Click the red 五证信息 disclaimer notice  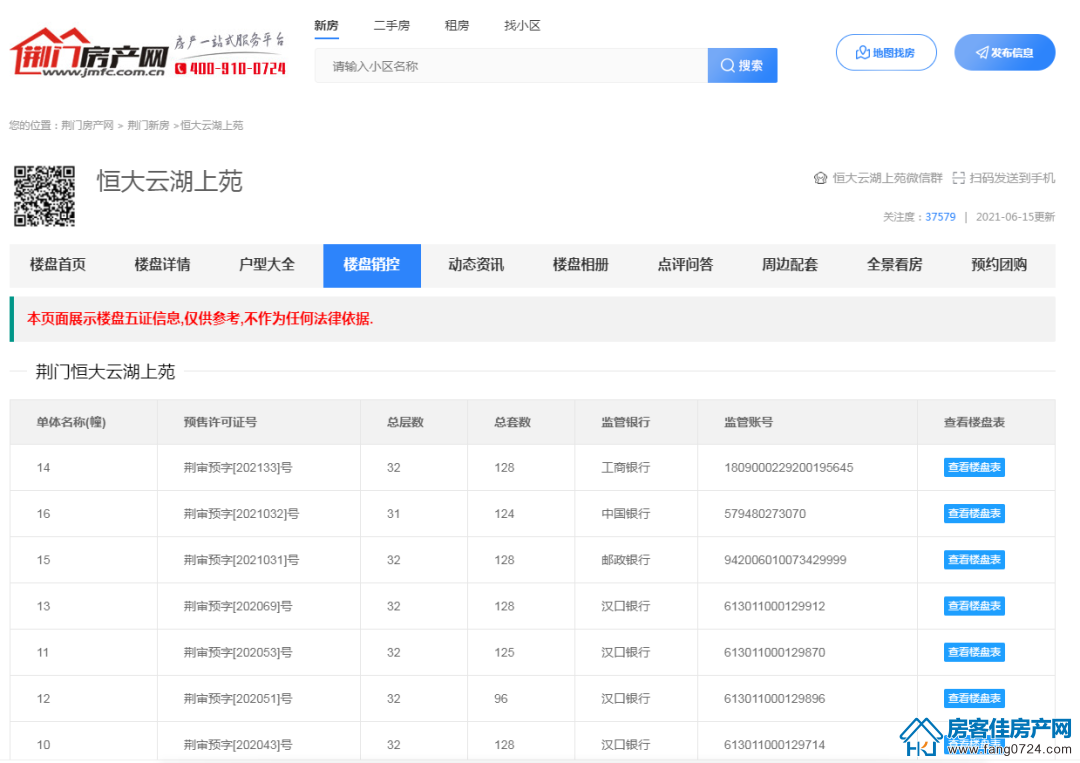200,319
